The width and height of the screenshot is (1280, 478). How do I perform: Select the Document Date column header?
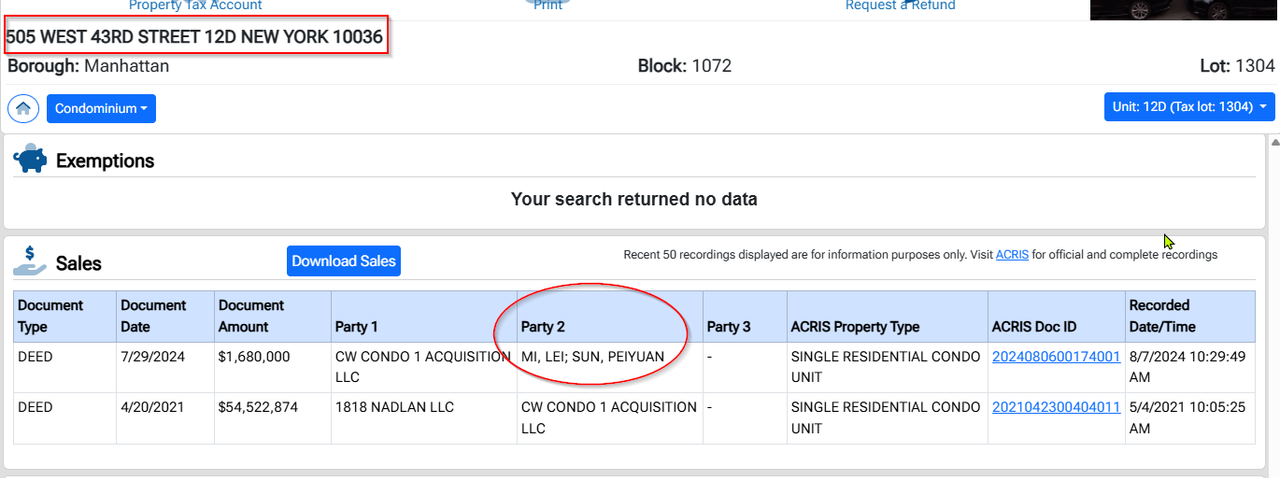click(x=153, y=316)
